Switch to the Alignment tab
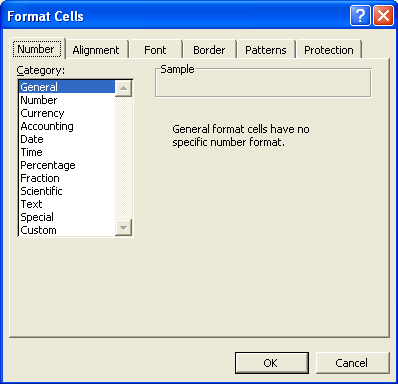 coord(96,50)
